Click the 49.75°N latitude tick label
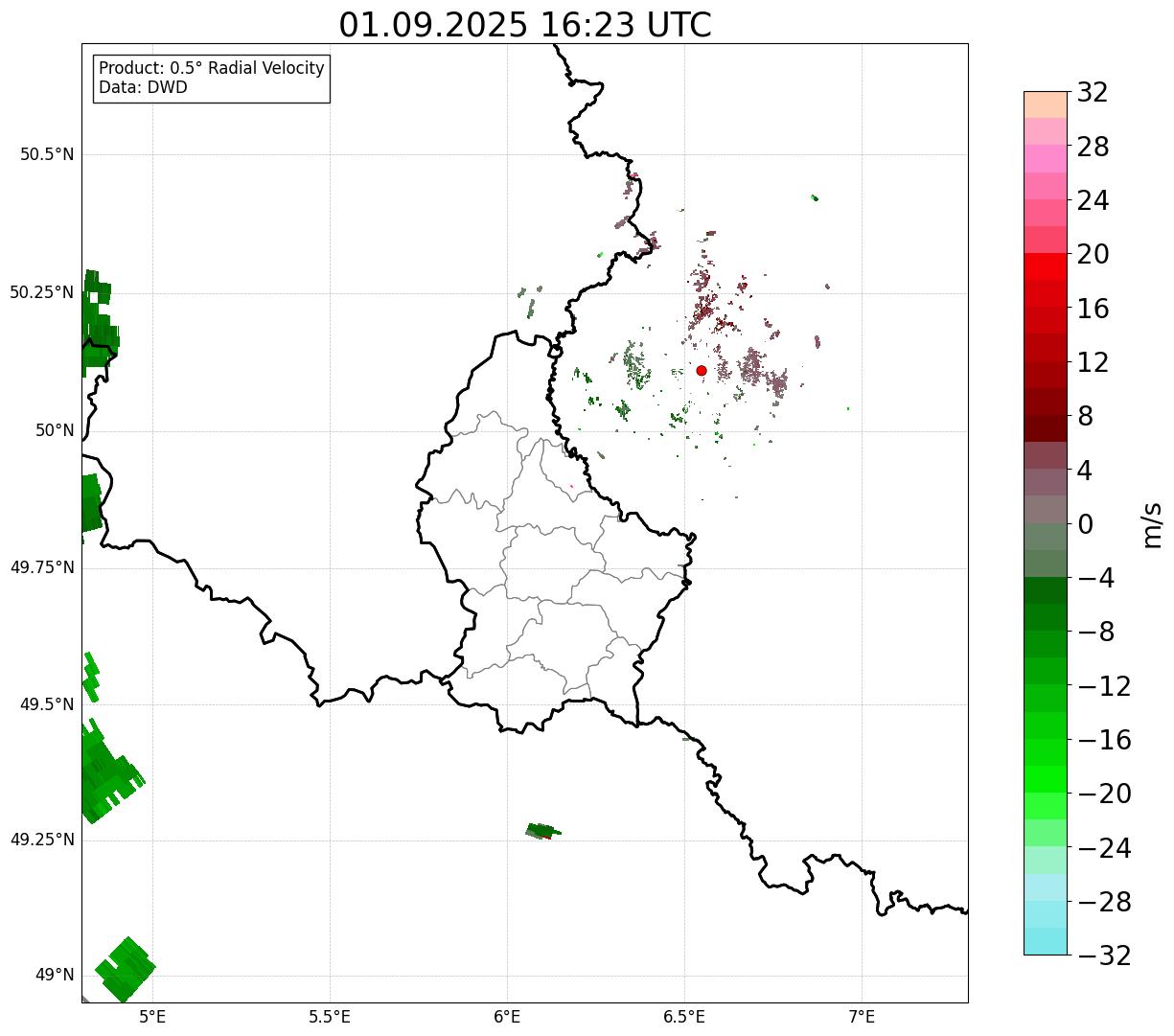Viewport: 1174px width, 1036px height. (42, 567)
